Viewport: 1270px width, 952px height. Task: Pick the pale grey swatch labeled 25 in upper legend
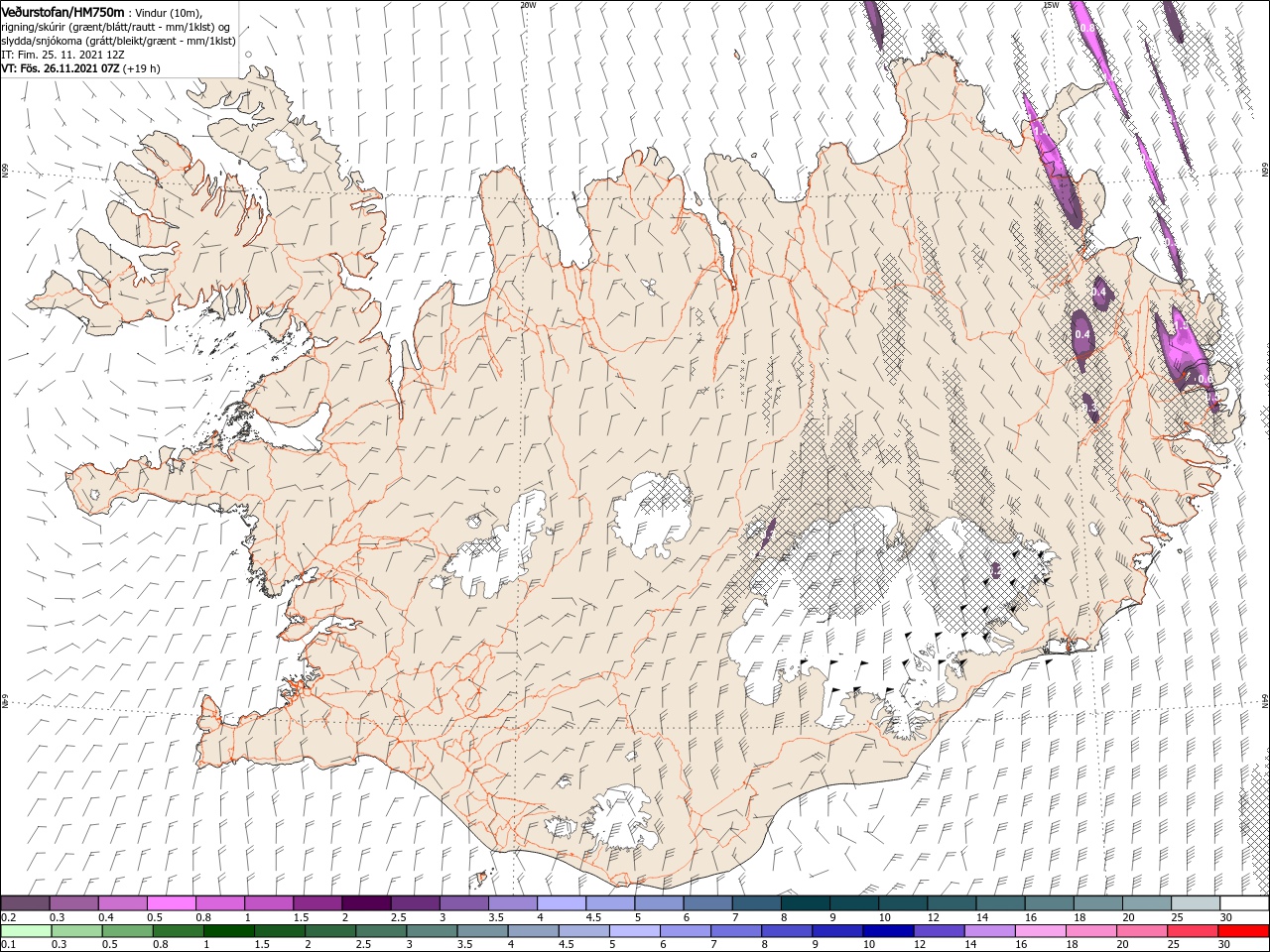(x=1195, y=902)
